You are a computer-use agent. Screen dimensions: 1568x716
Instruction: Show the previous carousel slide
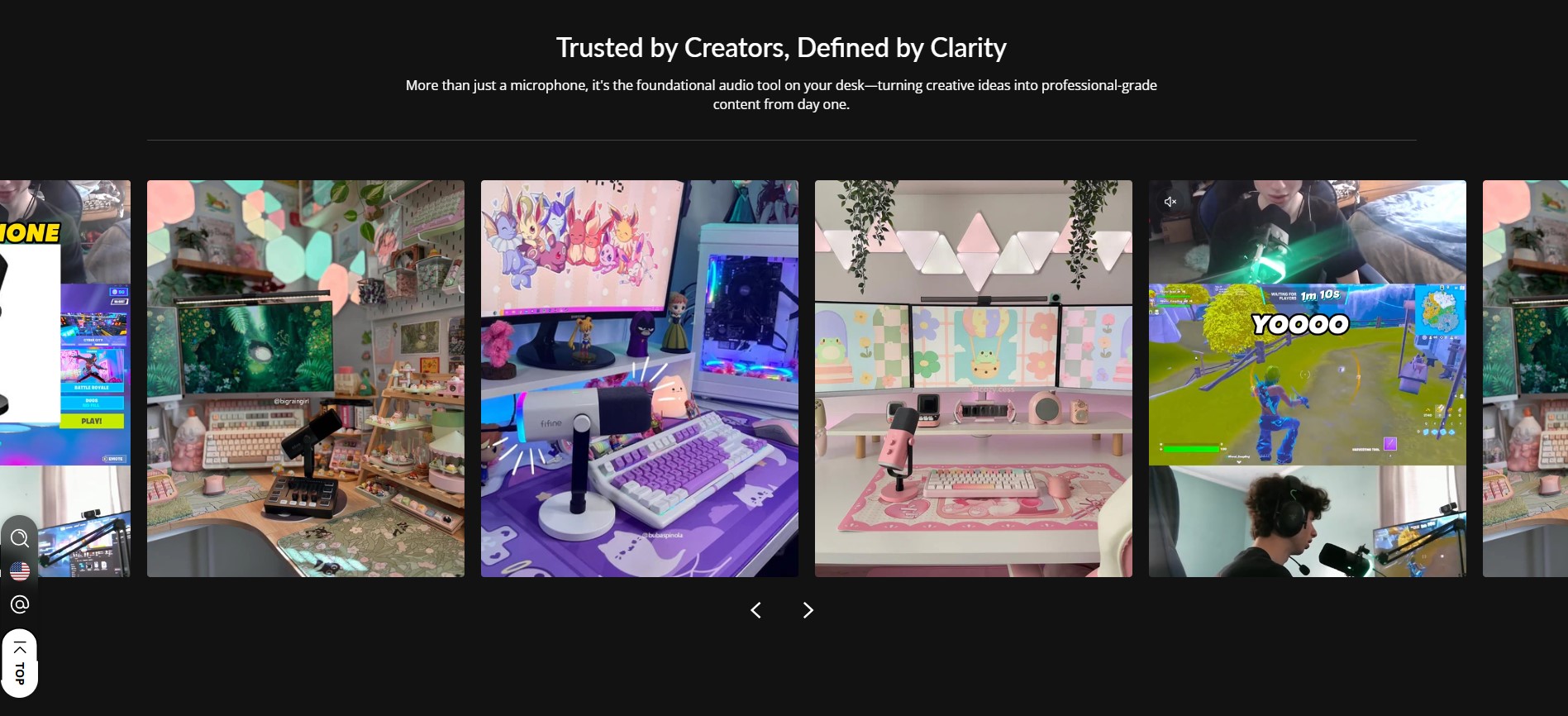click(x=755, y=610)
